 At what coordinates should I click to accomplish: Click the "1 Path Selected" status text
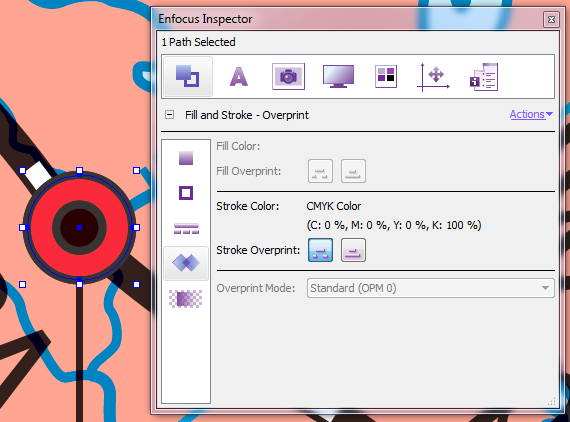[198, 42]
